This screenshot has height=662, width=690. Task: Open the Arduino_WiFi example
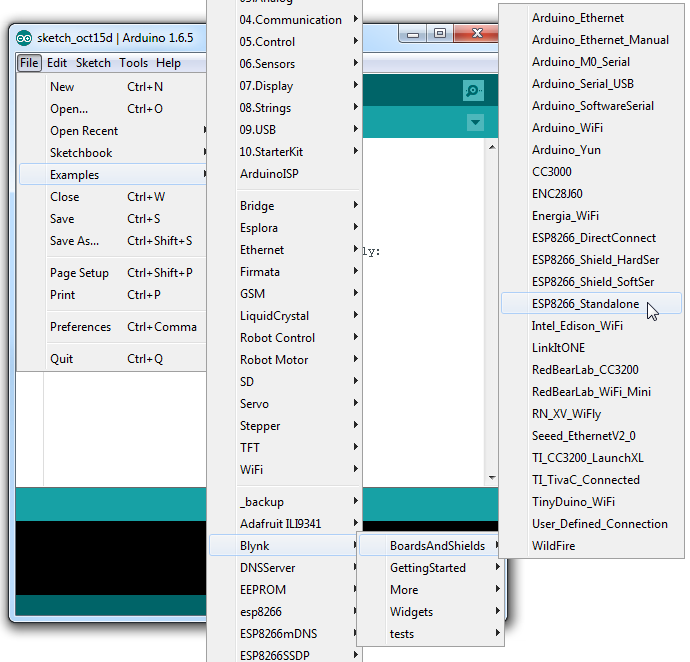point(591,128)
